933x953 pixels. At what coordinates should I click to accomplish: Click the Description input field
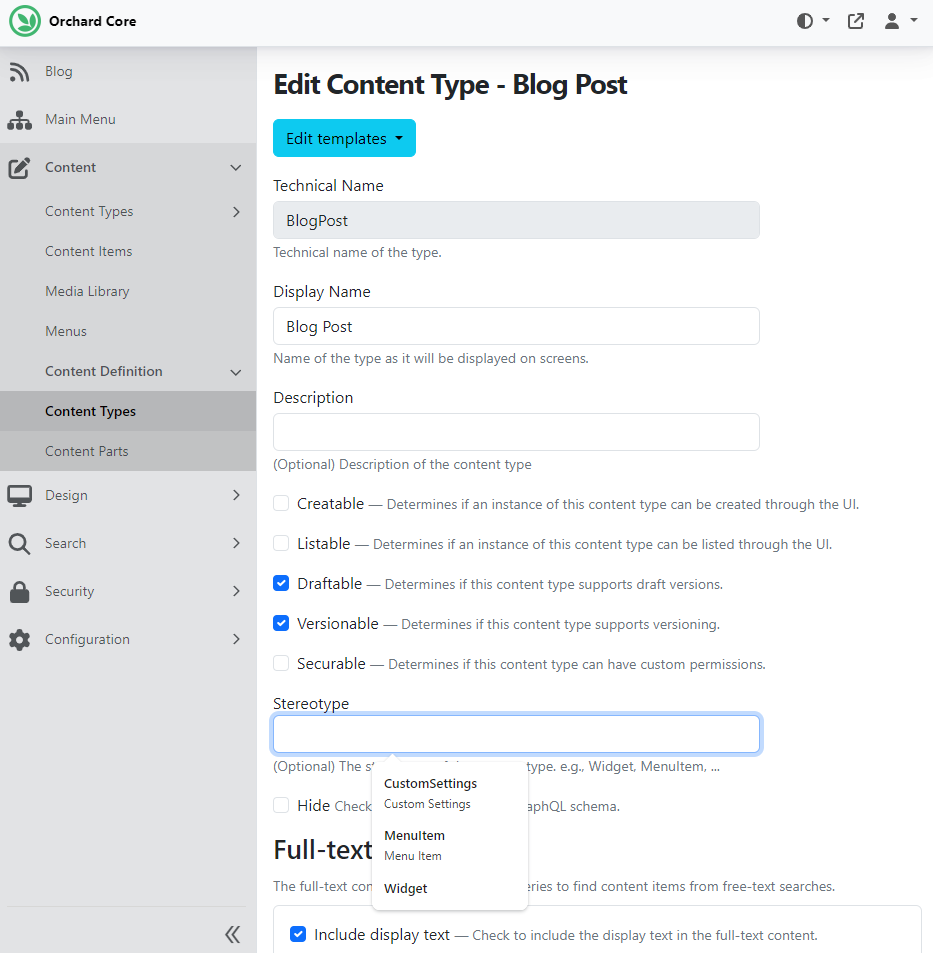(x=516, y=432)
